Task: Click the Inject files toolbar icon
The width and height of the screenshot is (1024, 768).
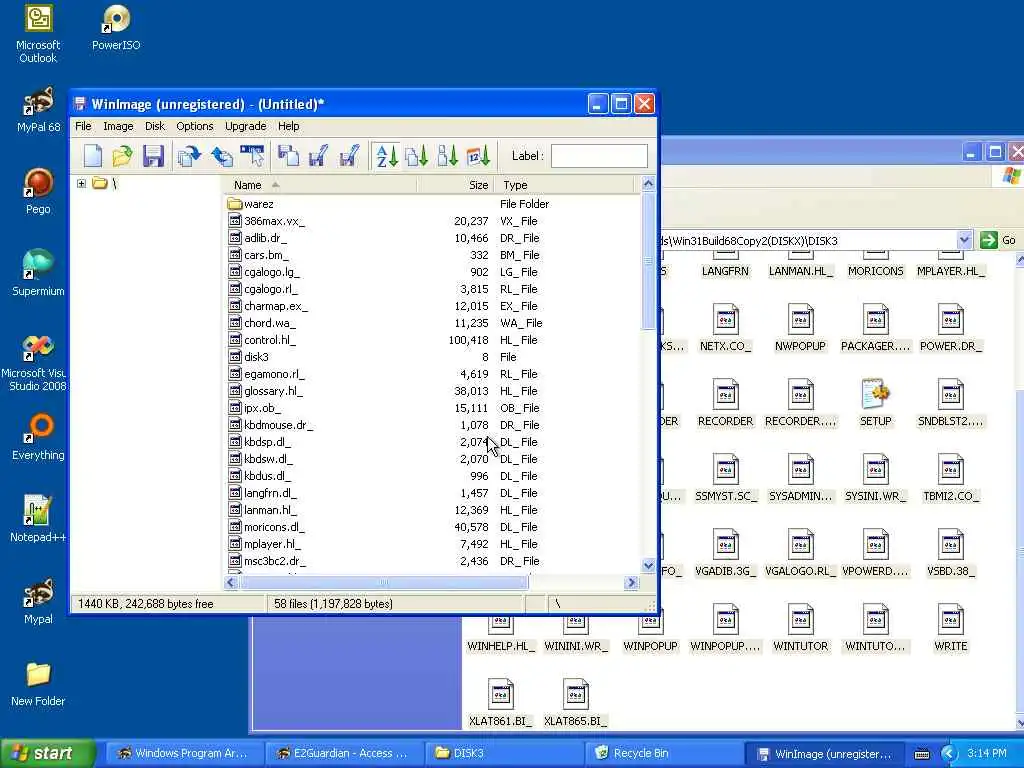Action: (189, 156)
